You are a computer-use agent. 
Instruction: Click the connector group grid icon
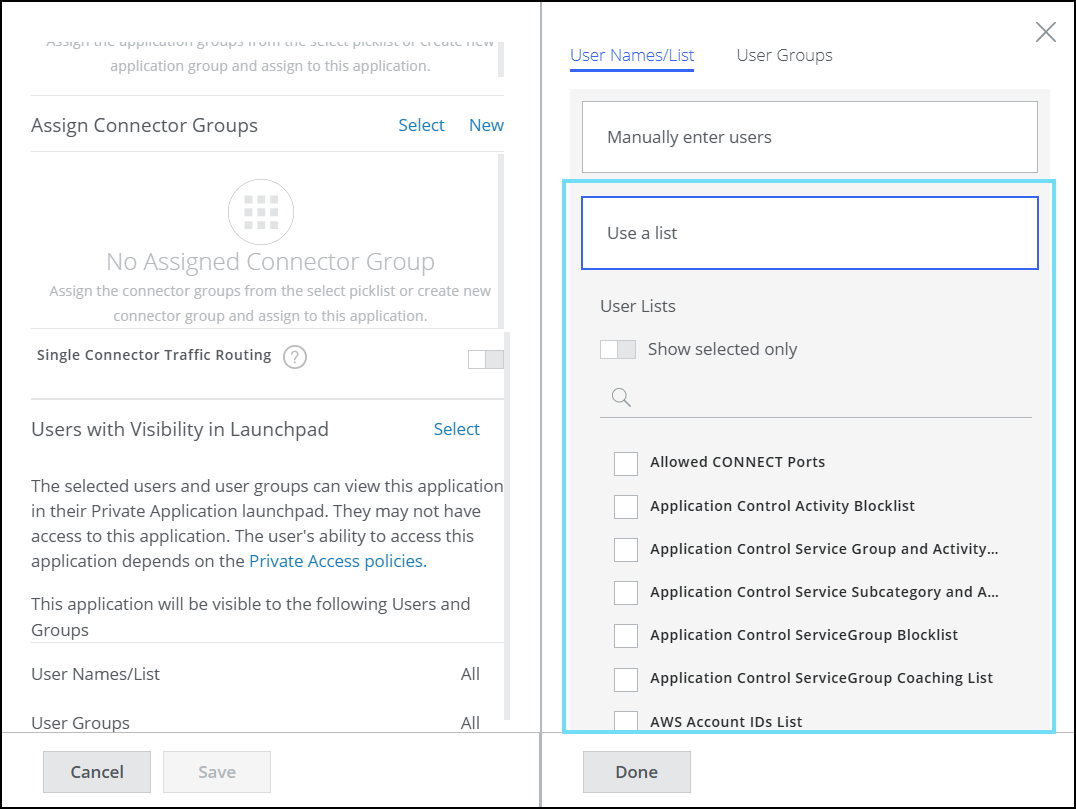(x=261, y=212)
